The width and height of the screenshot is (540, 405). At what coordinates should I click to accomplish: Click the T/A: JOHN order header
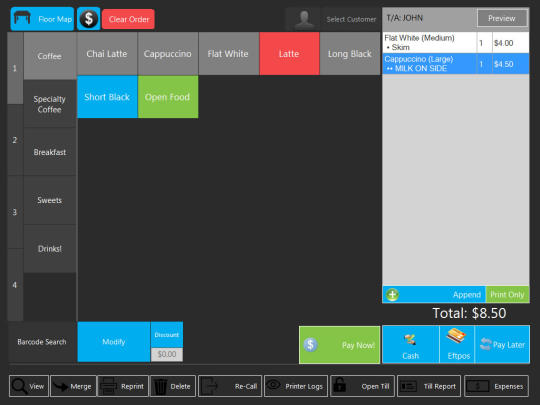(404, 18)
